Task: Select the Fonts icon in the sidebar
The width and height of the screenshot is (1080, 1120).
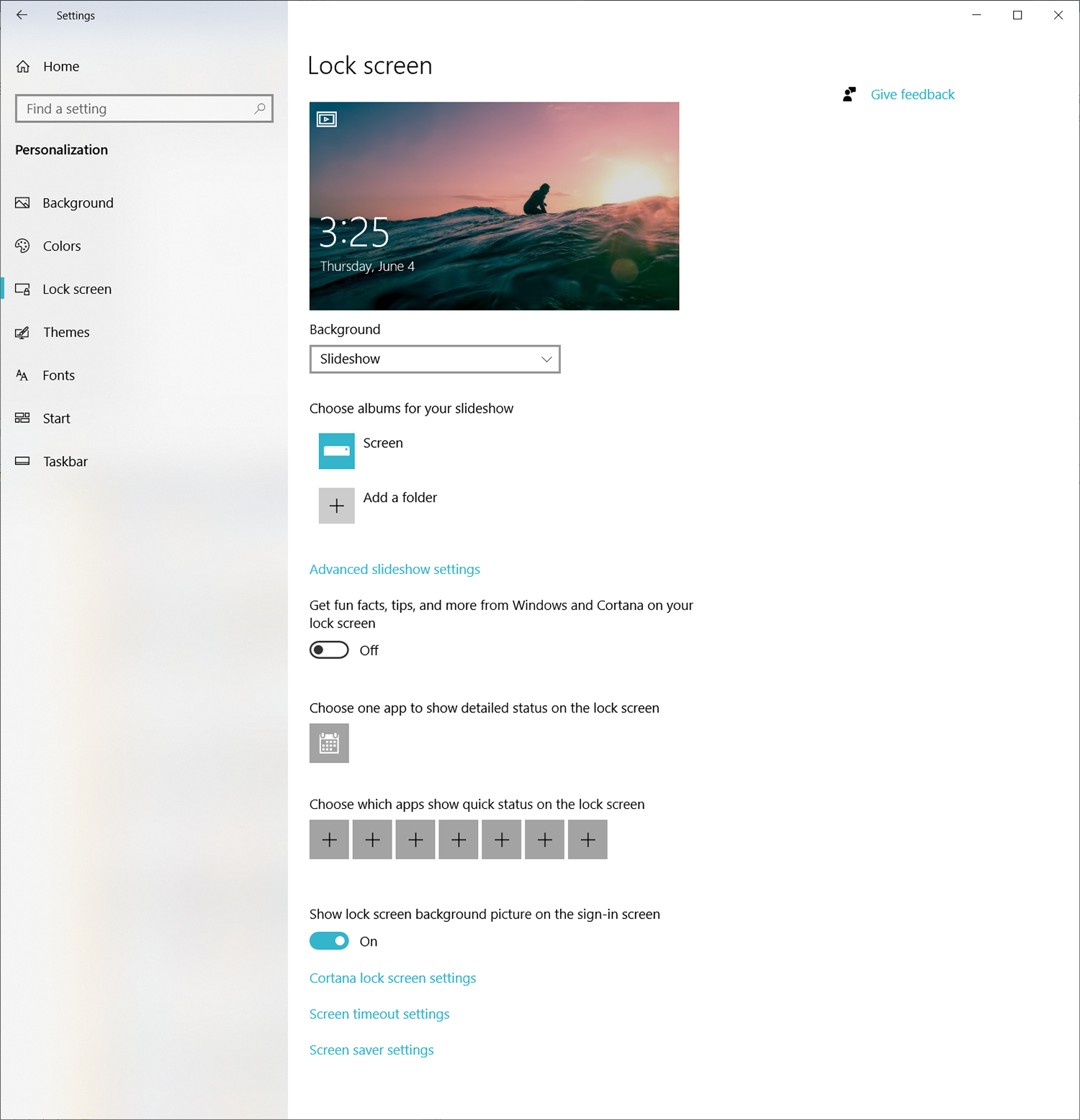Action: (x=22, y=375)
